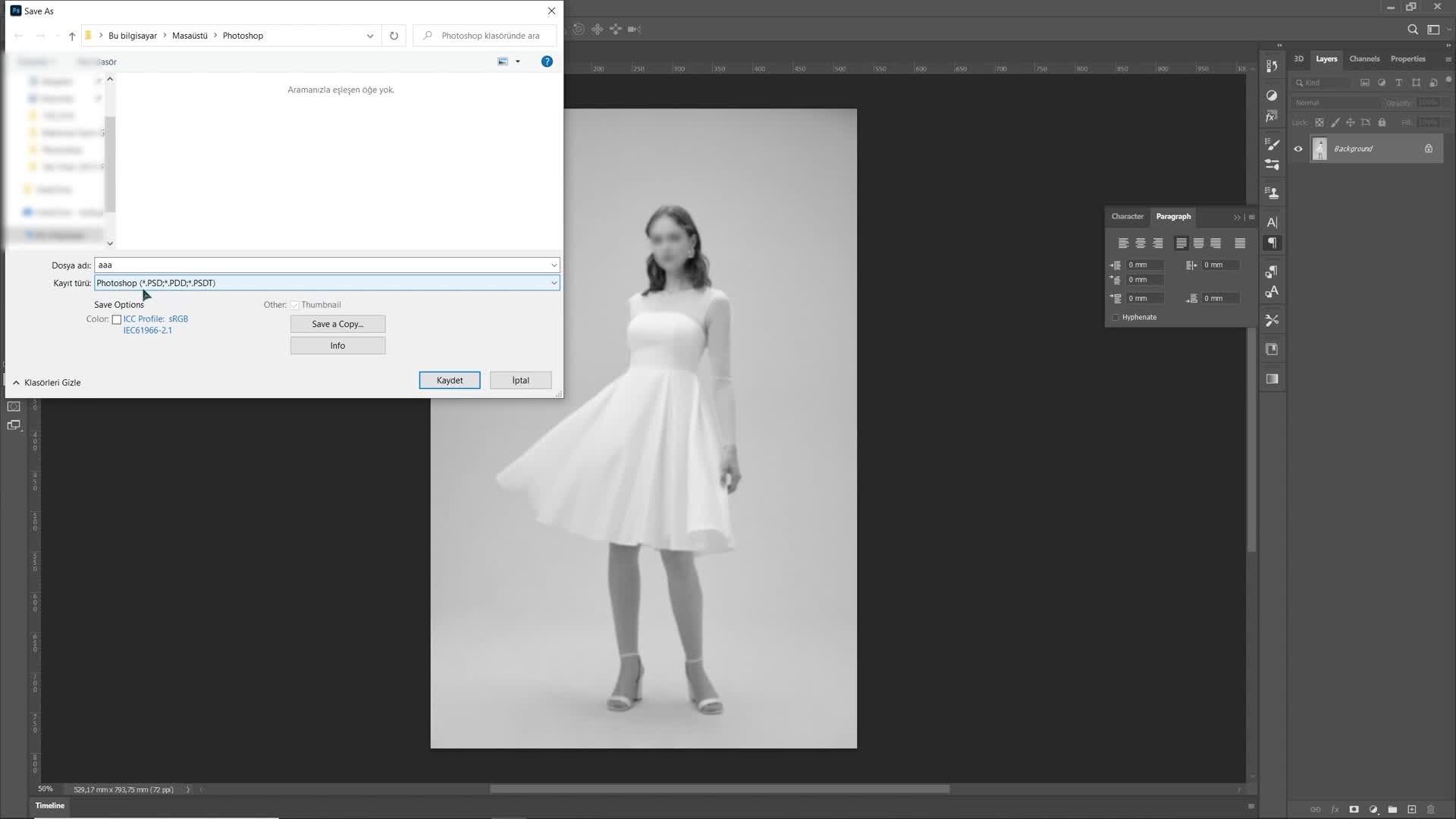Viewport: 1456px width, 819px height.
Task: Switch to the Channels tab
Action: pyautogui.click(x=1364, y=58)
